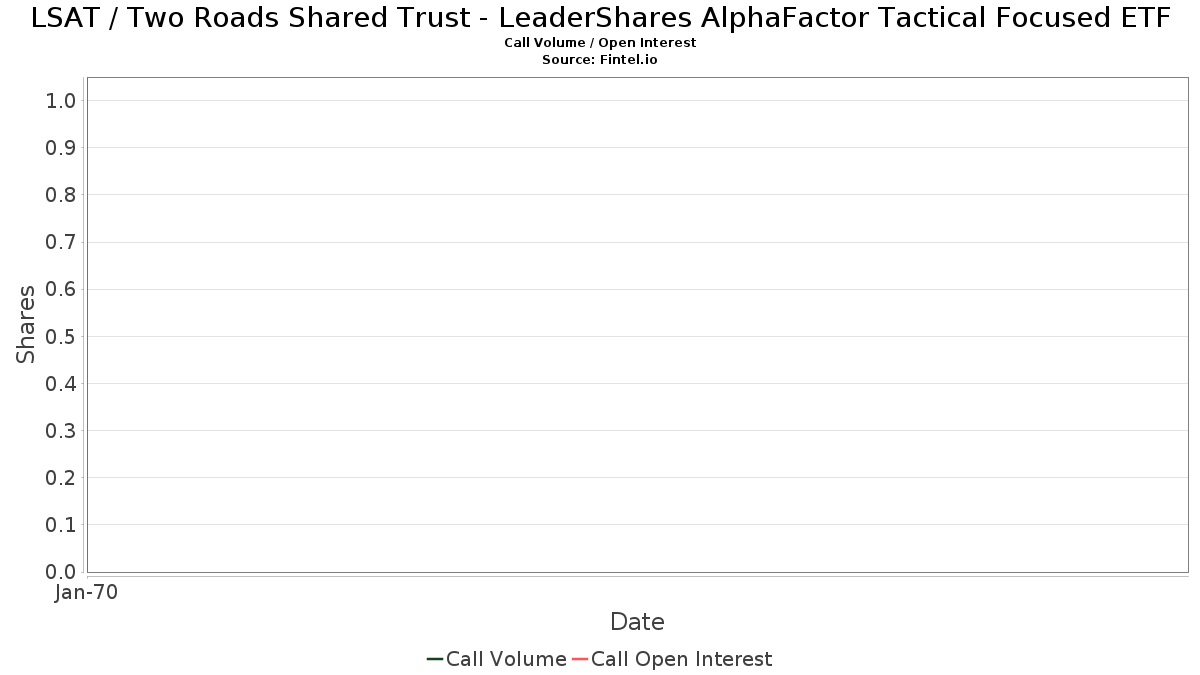Click the 0.1 y-axis tick label
Viewport: 1200px width, 675px height.
click(61, 525)
